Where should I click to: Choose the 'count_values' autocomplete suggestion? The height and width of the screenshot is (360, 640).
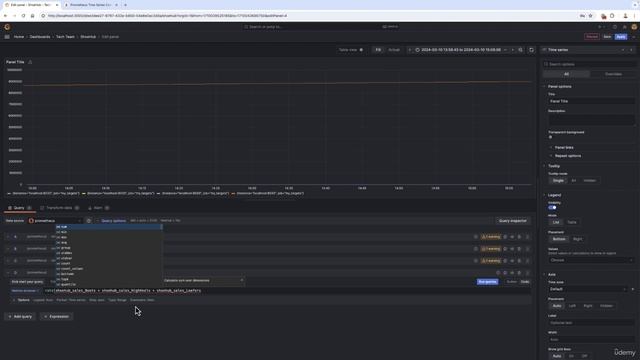click(109, 269)
